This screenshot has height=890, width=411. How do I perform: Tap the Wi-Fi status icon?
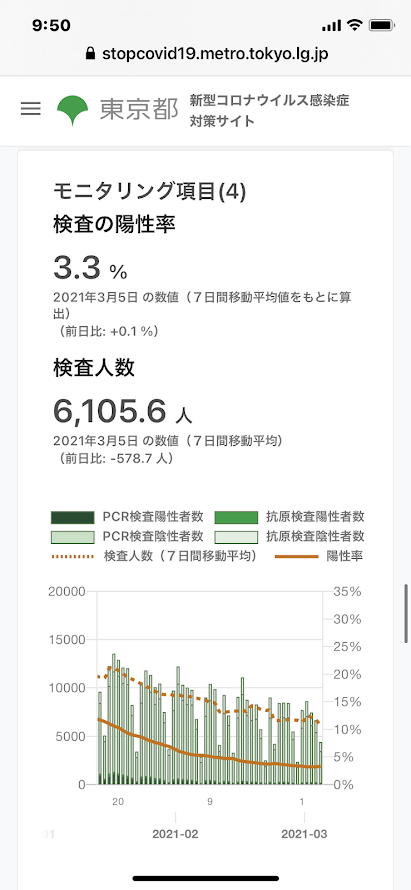point(355,26)
